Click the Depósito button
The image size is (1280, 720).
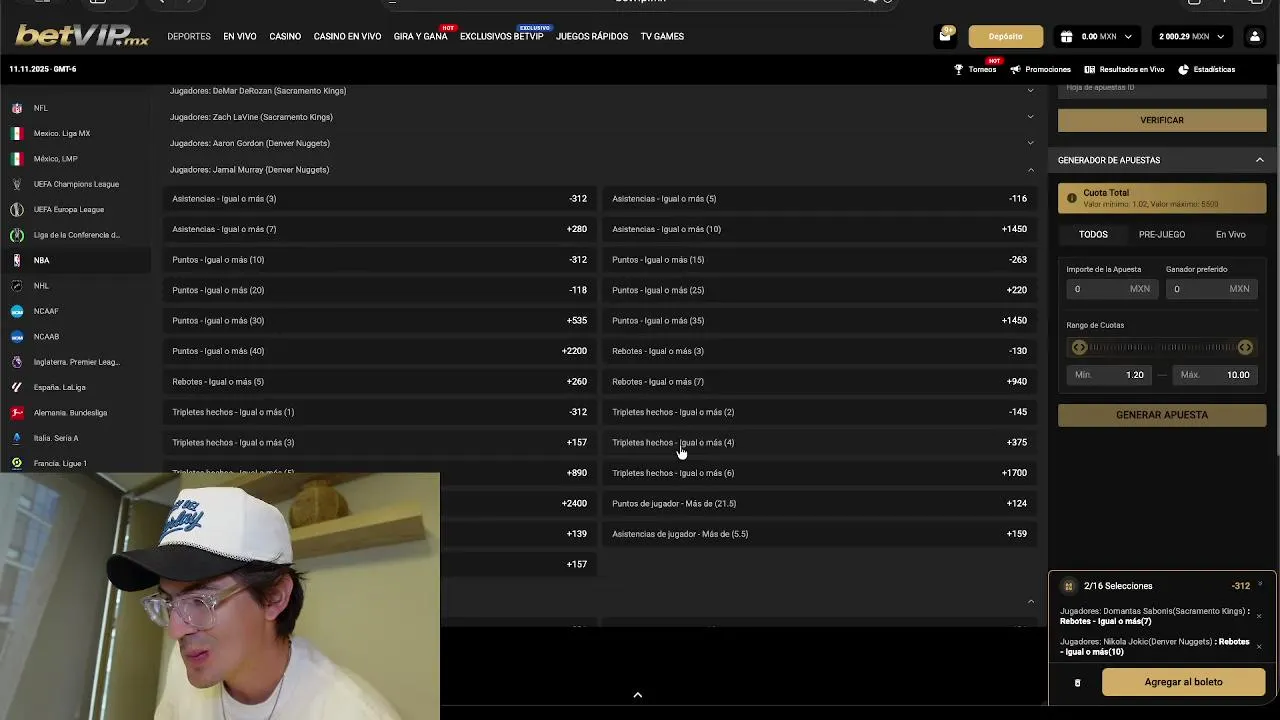(x=1005, y=36)
